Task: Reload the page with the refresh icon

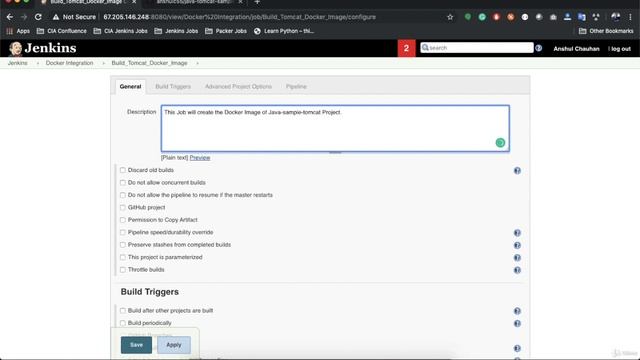Action: [x=38, y=17]
